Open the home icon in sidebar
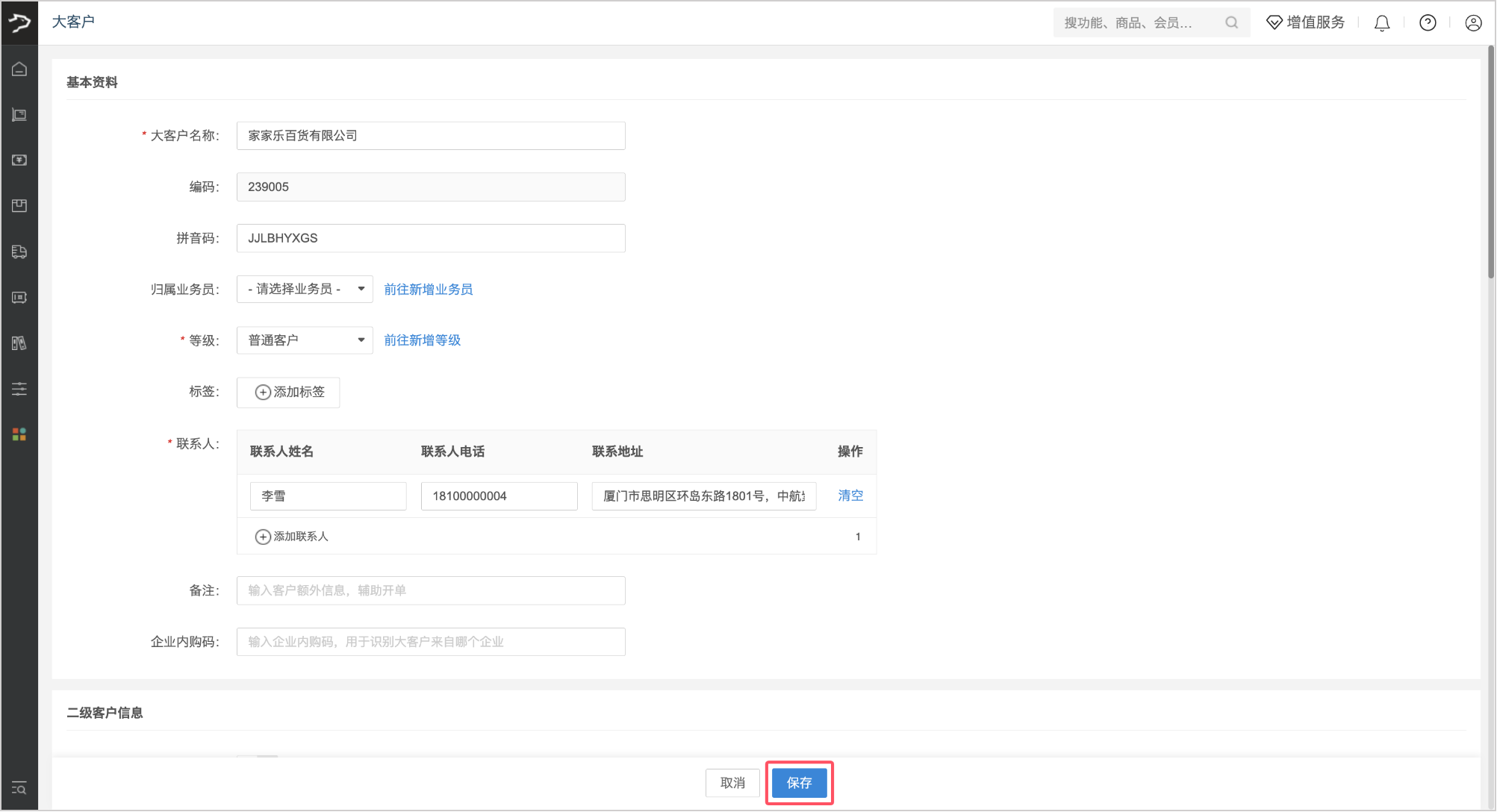 [19, 69]
